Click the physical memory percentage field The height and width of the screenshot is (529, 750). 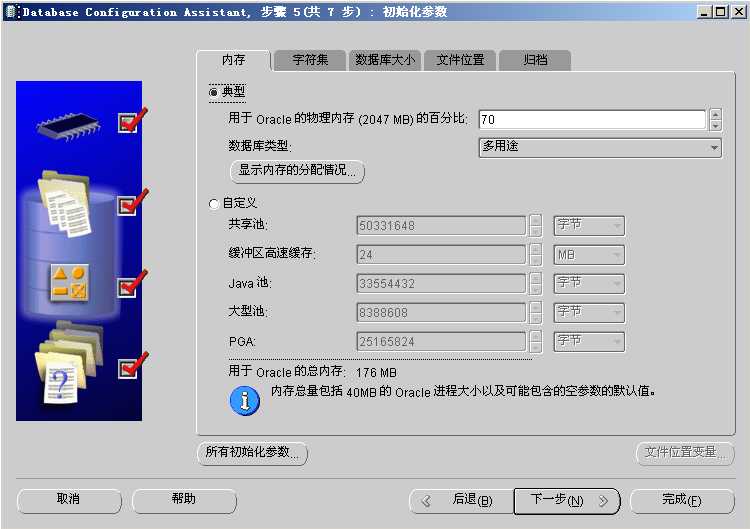coord(592,120)
